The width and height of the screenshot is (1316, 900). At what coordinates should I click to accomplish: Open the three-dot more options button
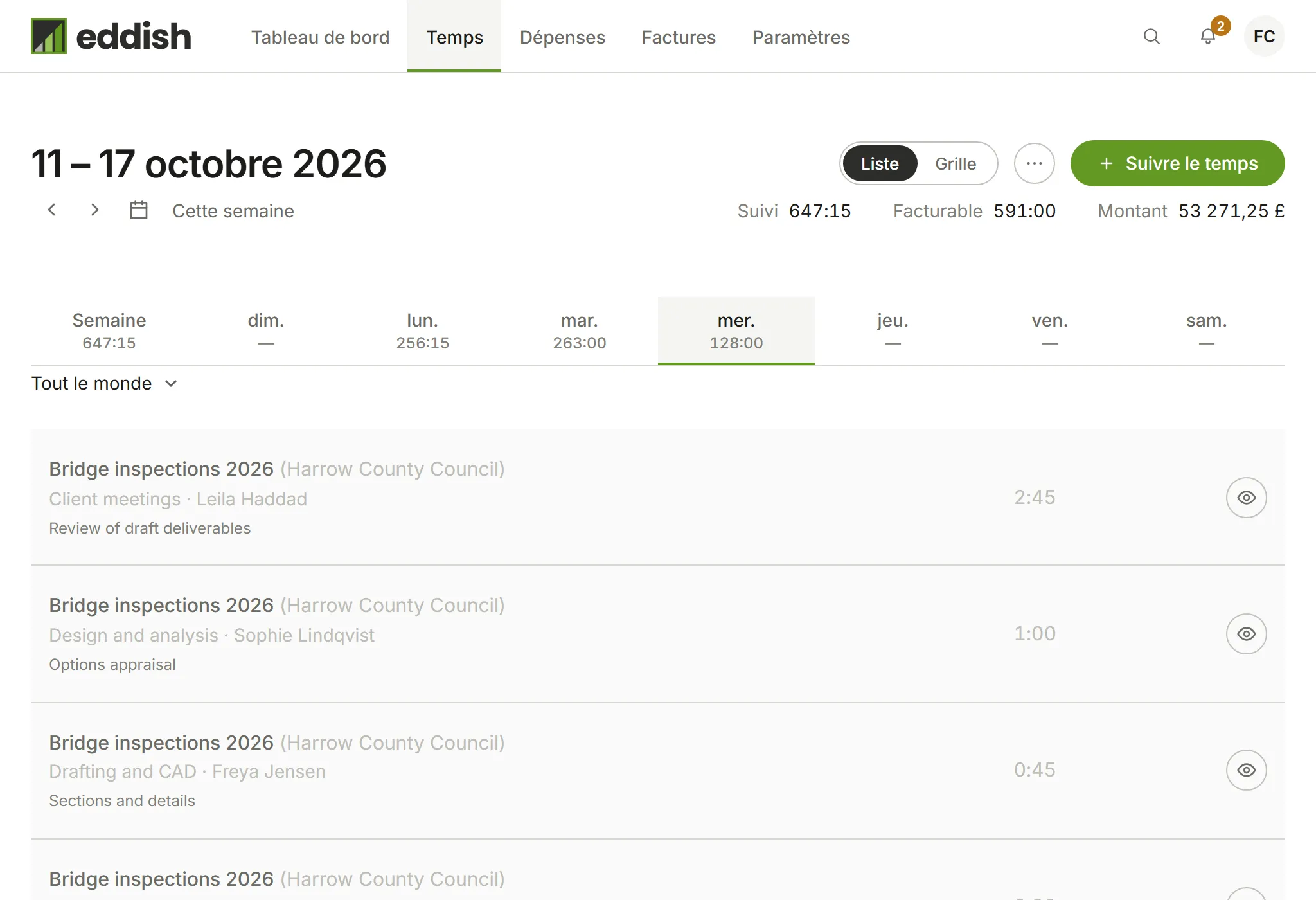1034,163
